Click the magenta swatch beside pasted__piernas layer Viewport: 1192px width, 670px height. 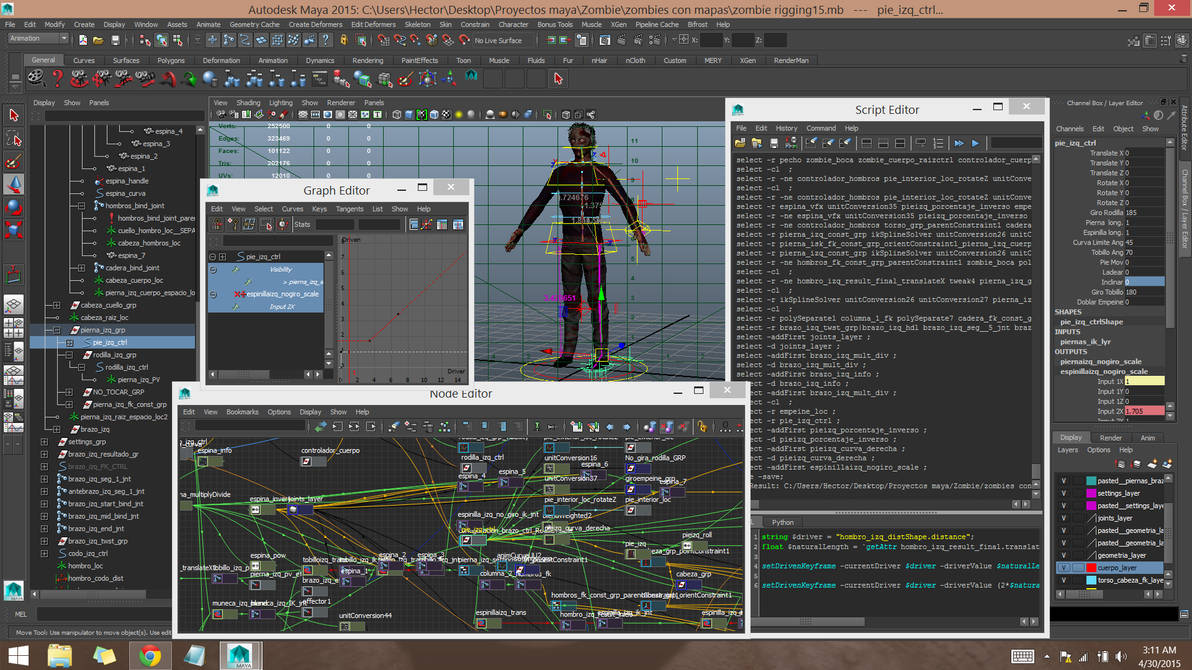coord(1091,481)
